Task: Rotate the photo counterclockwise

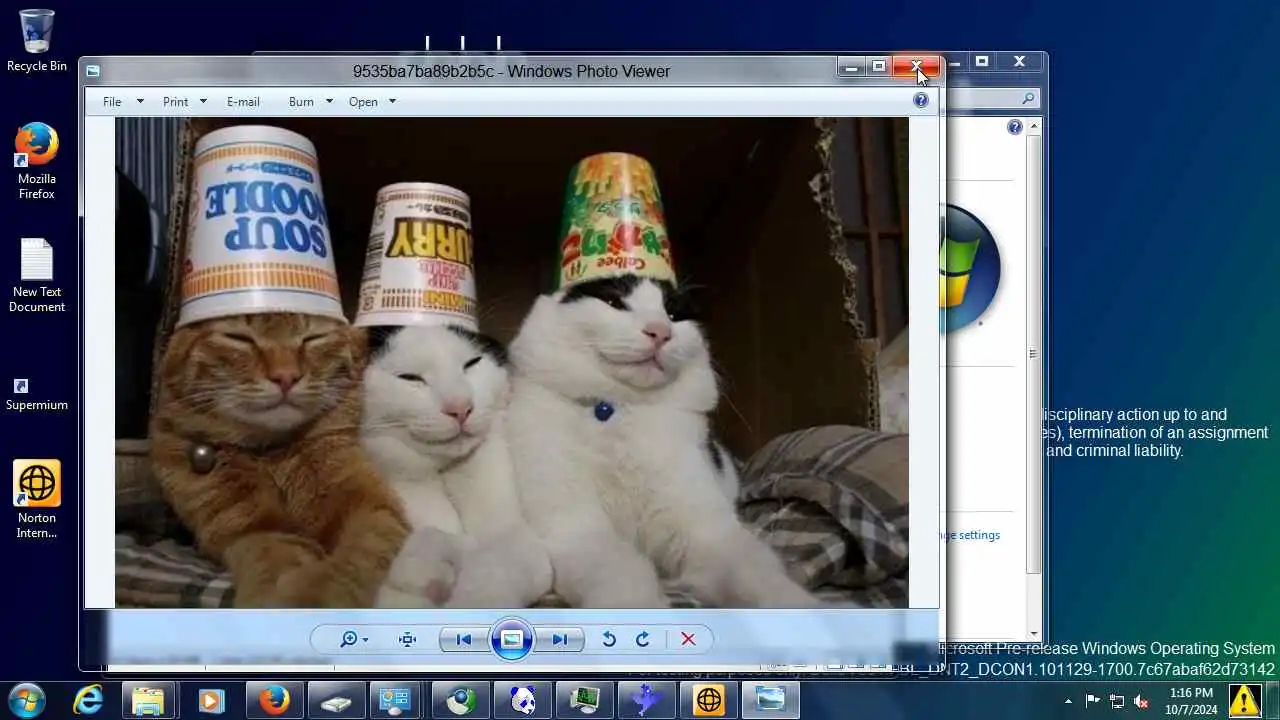Action: [x=608, y=639]
